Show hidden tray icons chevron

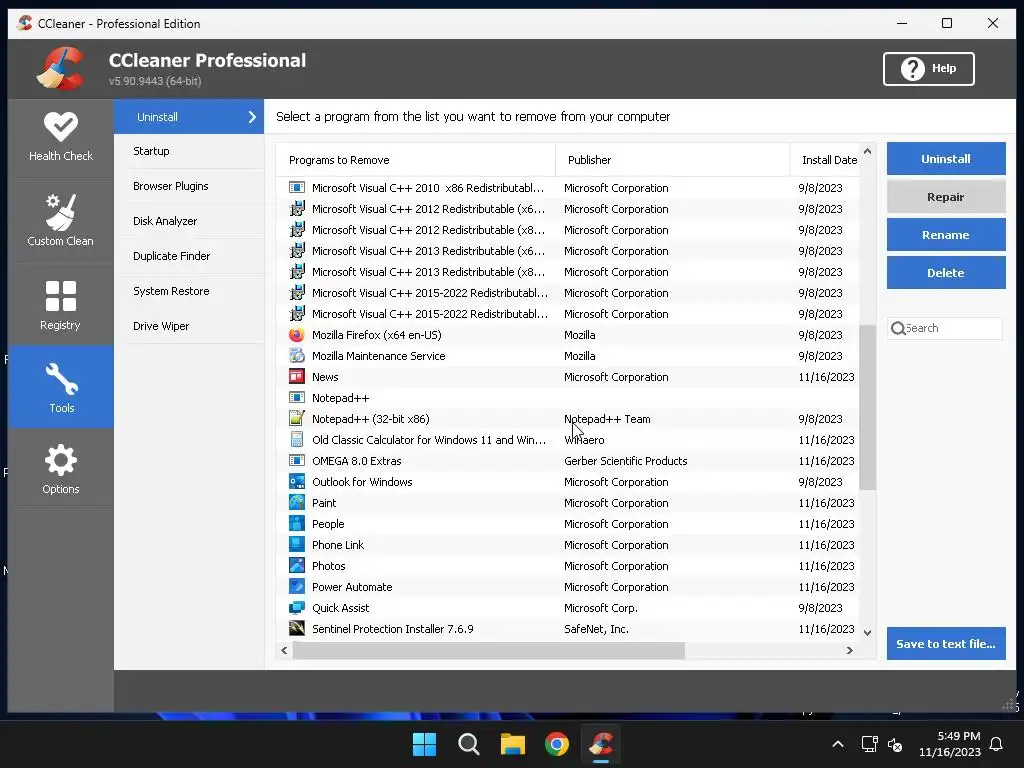click(838, 744)
